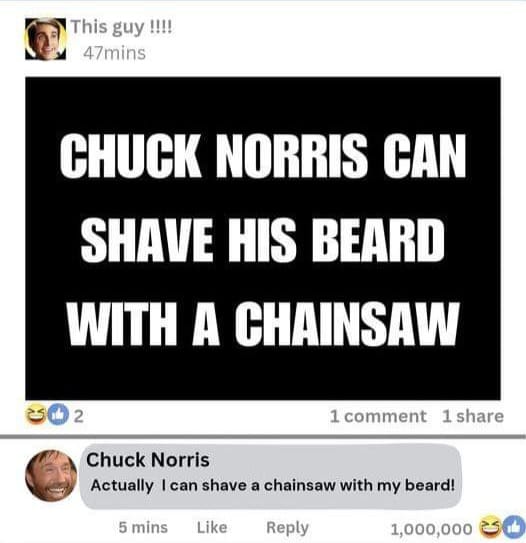Screen dimensions: 526x543
Task: Click the 'CHUCK NORRIS CAN' headline in meme
Action: (x=263, y=155)
